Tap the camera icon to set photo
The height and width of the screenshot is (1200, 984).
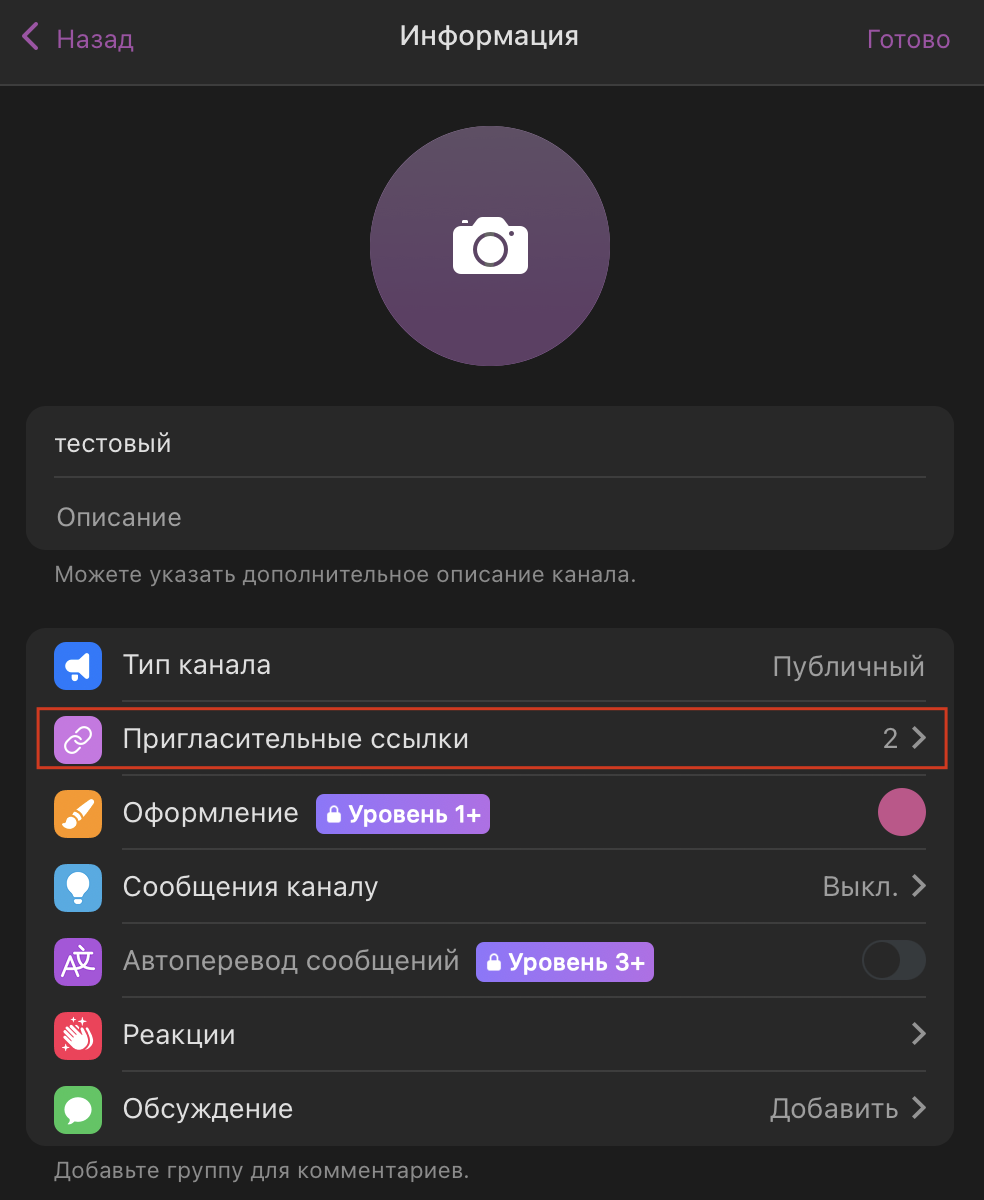click(490, 246)
